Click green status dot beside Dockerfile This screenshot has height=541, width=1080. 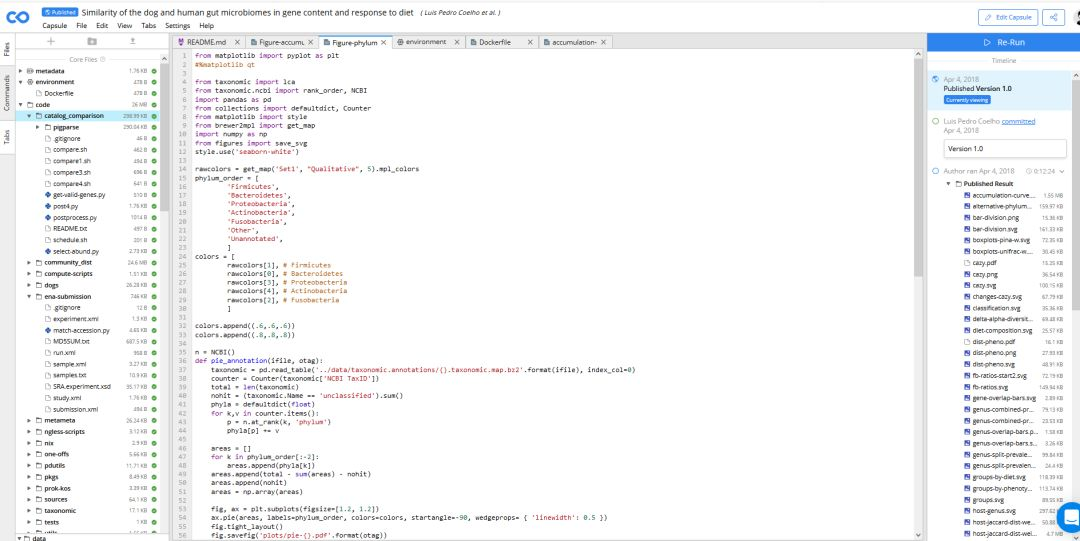point(155,93)
